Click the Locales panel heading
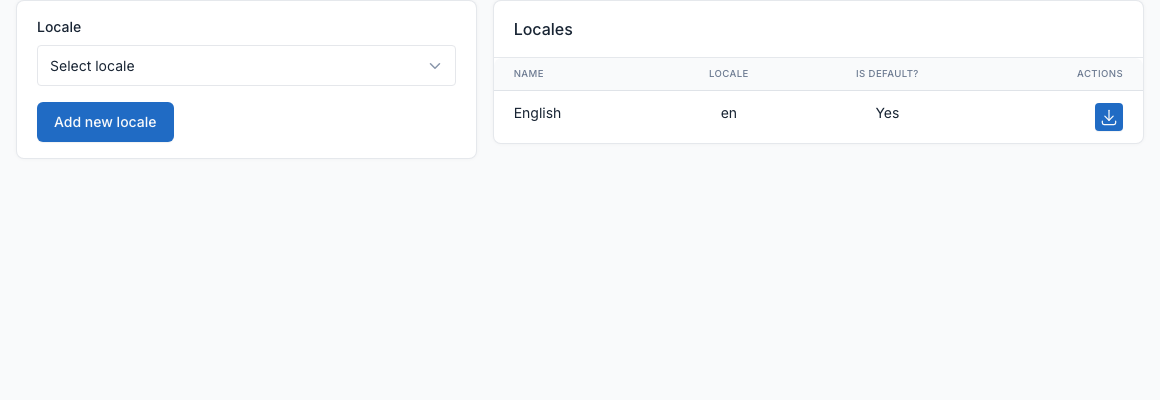The image size is (1160, 400). [543, 30]
